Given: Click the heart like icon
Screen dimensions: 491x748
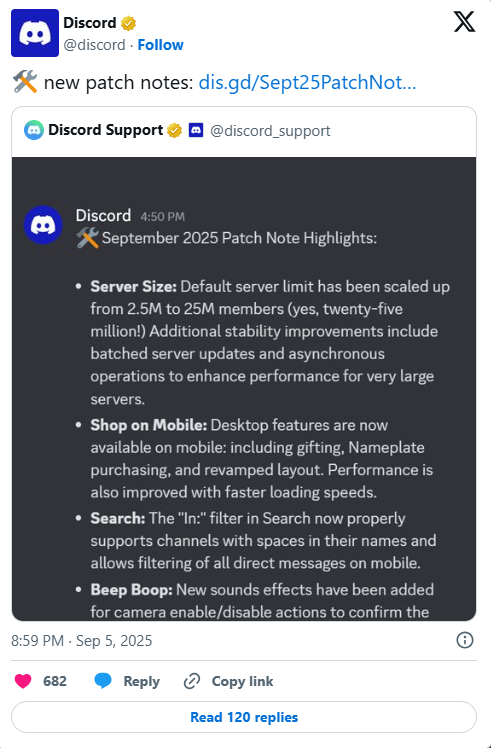Looking at the screenshot, I should coord(23,681).
